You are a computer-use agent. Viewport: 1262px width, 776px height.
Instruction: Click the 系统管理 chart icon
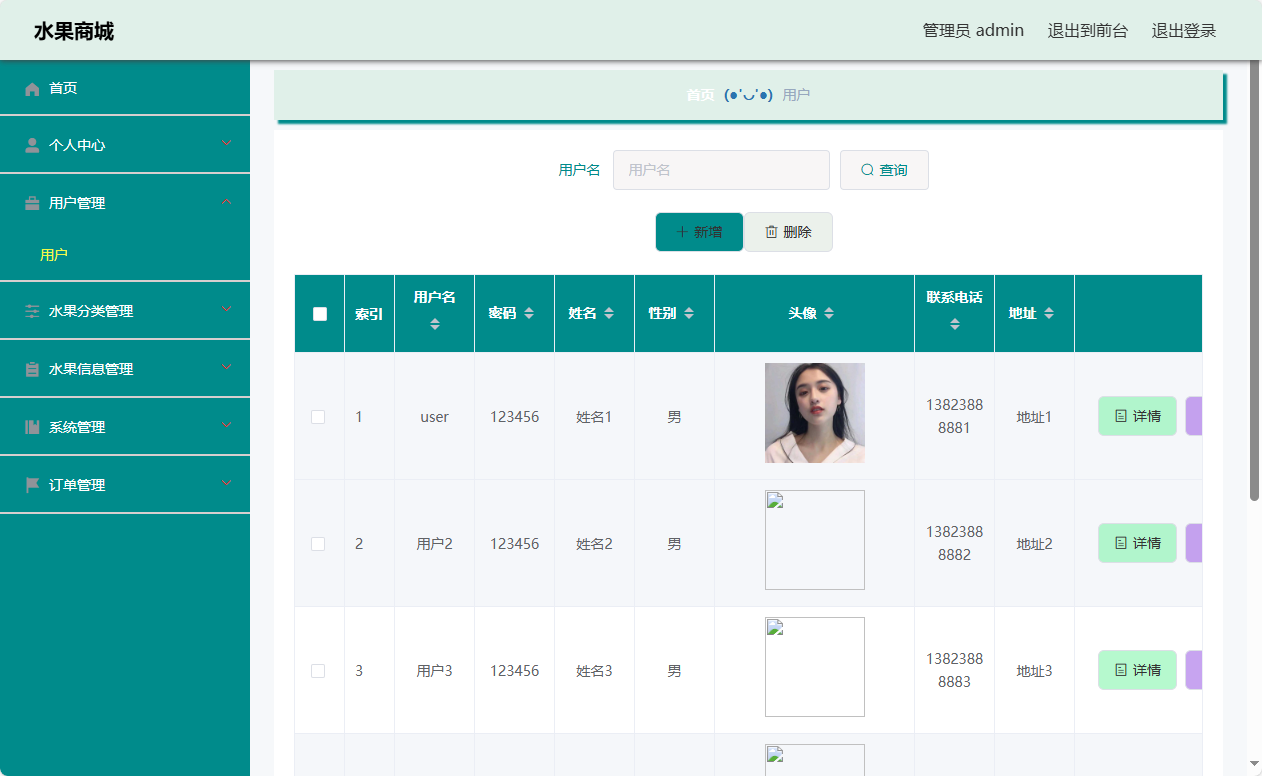31,426
